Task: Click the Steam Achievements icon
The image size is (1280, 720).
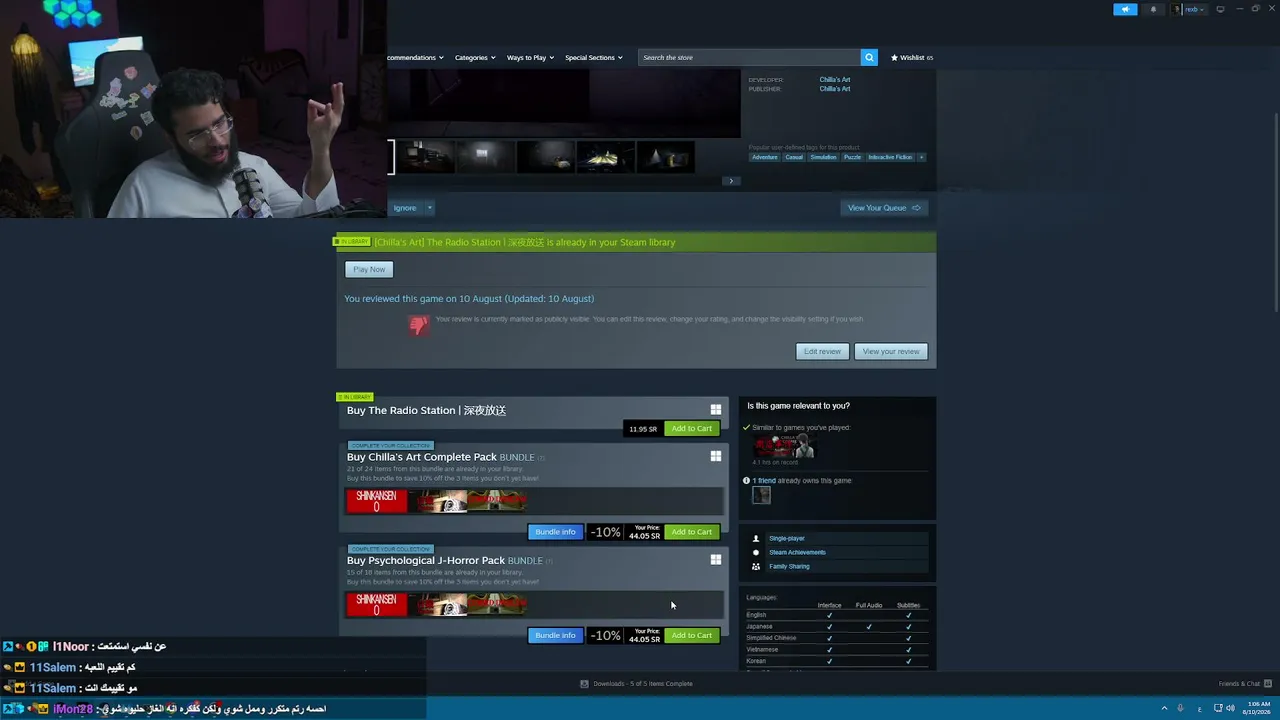Action: point(756,552)
